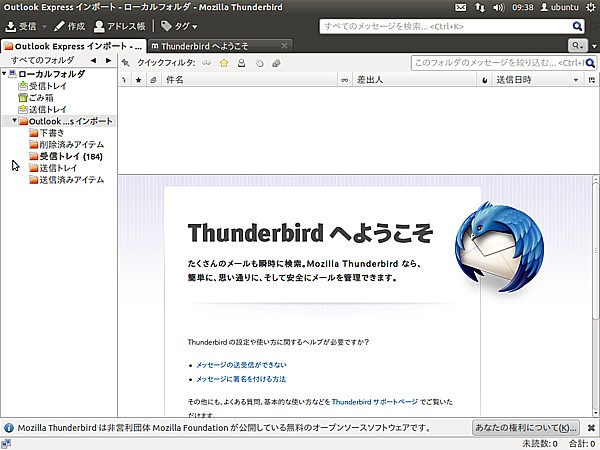600x450 pixels.
Task: Sort messages by 件名 column
Action: [x=249, y=80]
